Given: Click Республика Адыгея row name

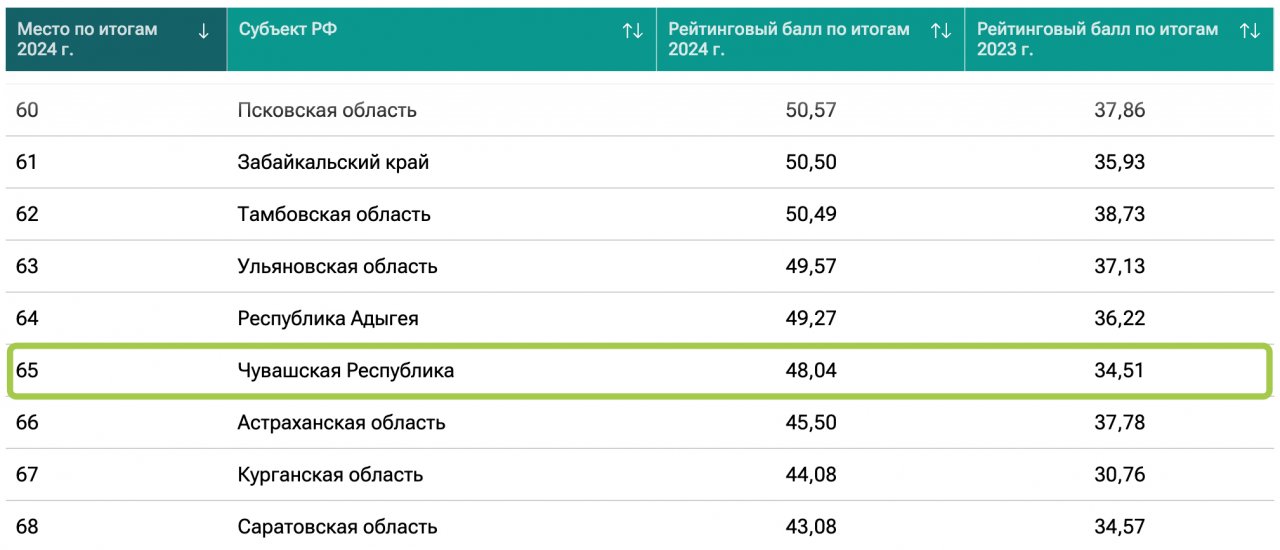Looking at the screenshot, I should tap(328, 319).
